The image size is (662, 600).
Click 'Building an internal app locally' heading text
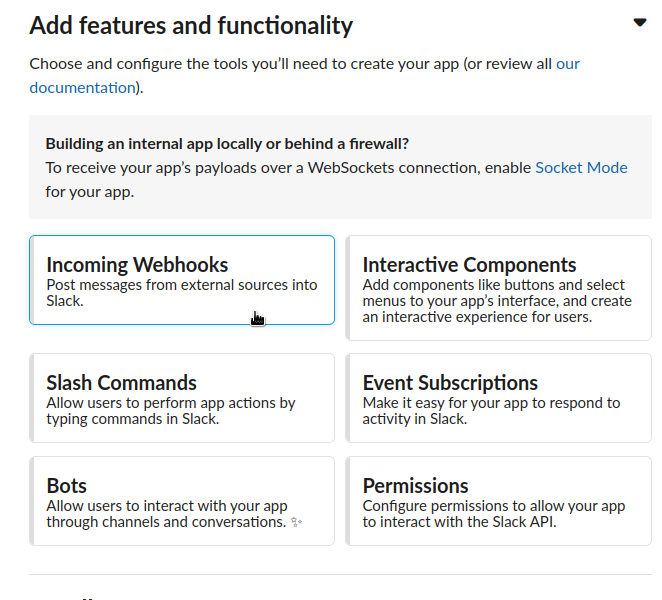point(227,144)
